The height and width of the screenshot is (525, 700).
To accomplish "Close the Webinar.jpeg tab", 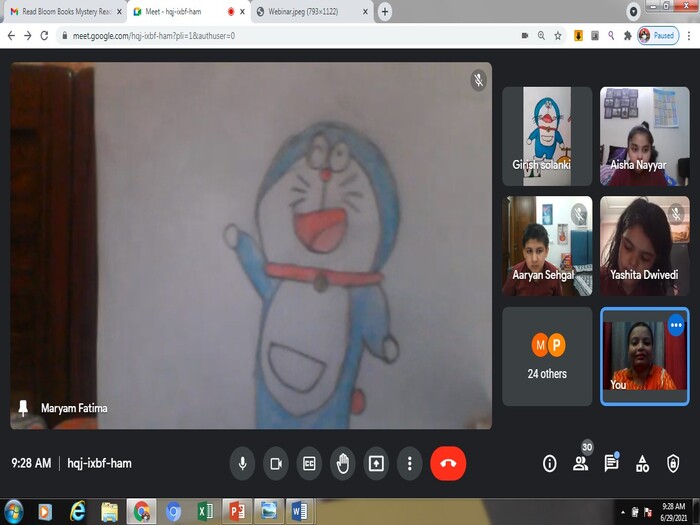I will [x=365, y=12].
